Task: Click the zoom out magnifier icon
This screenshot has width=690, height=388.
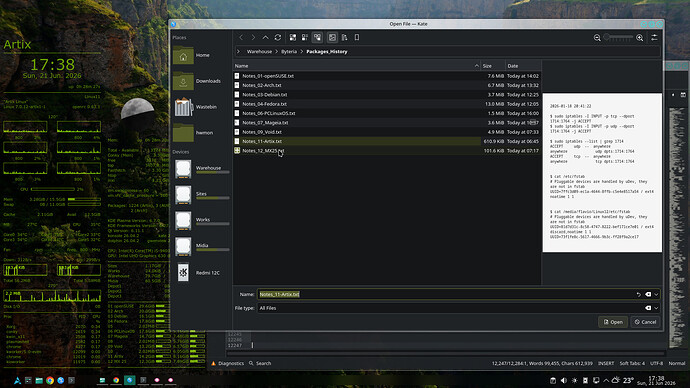Action: point(597,38)
